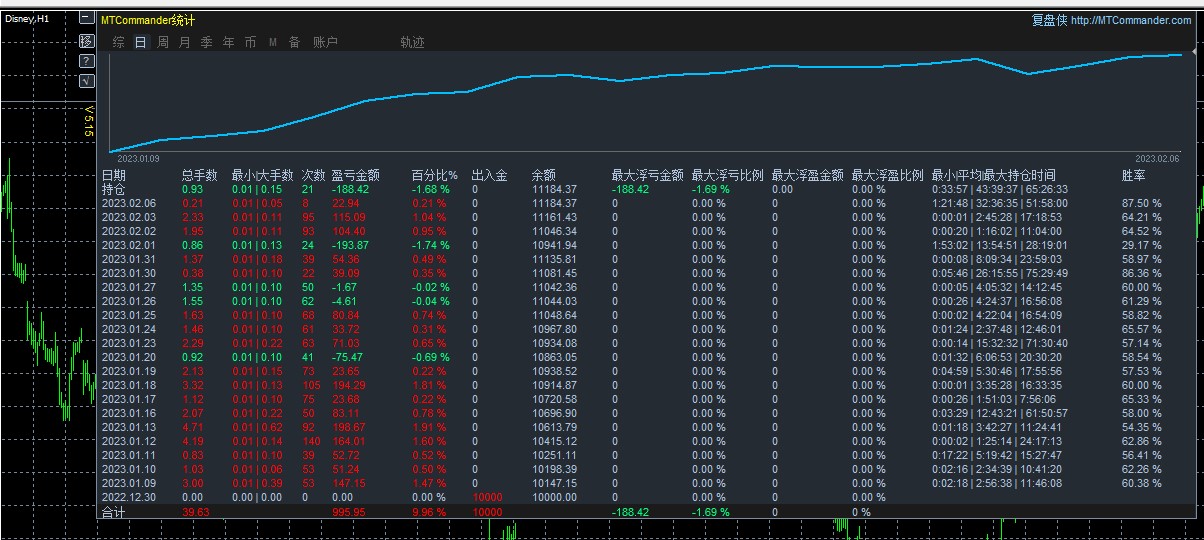Switch to the 季 quarterly tab

coord(206,42)
